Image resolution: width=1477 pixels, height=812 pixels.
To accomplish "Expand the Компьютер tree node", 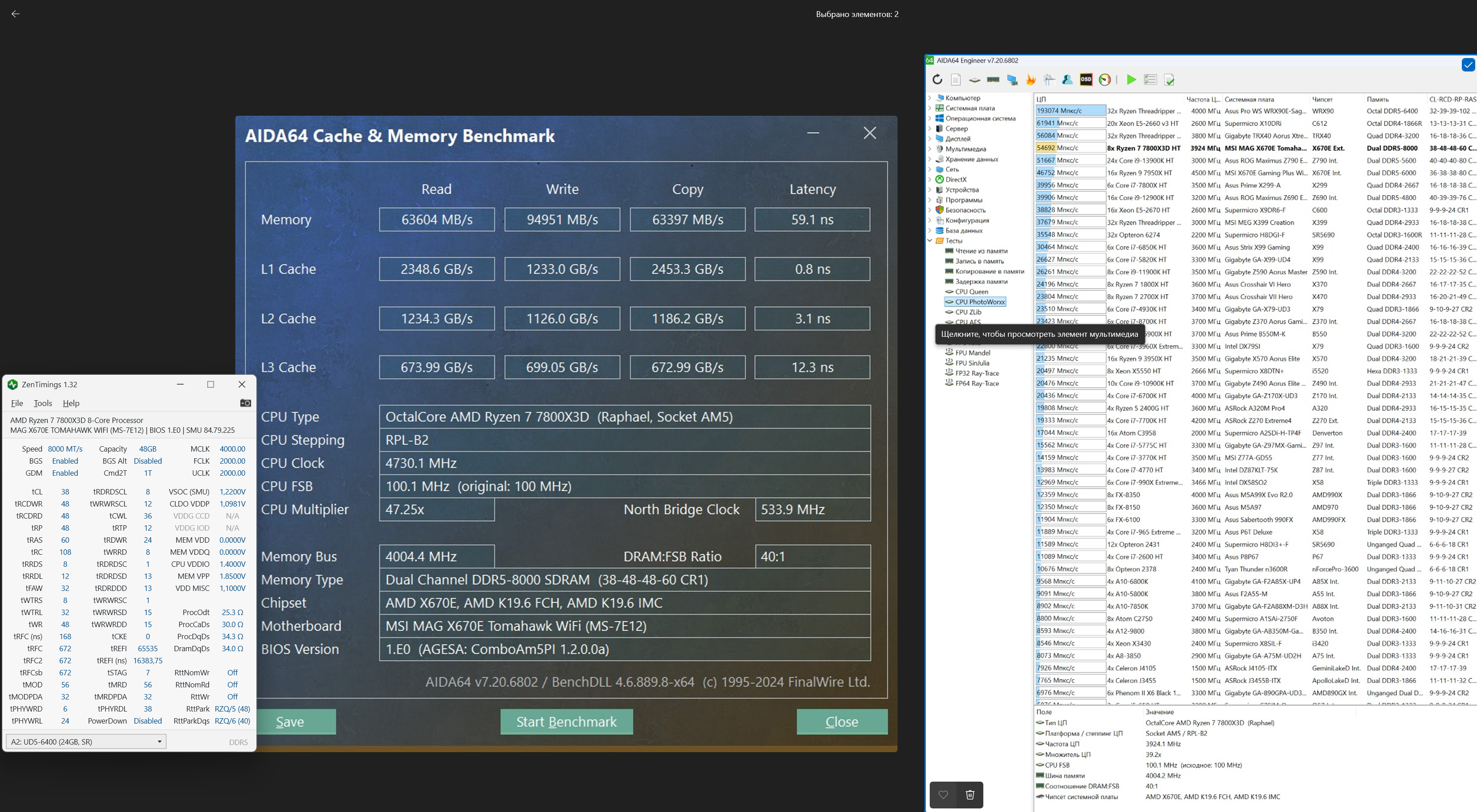I will [x=930, y=98].
